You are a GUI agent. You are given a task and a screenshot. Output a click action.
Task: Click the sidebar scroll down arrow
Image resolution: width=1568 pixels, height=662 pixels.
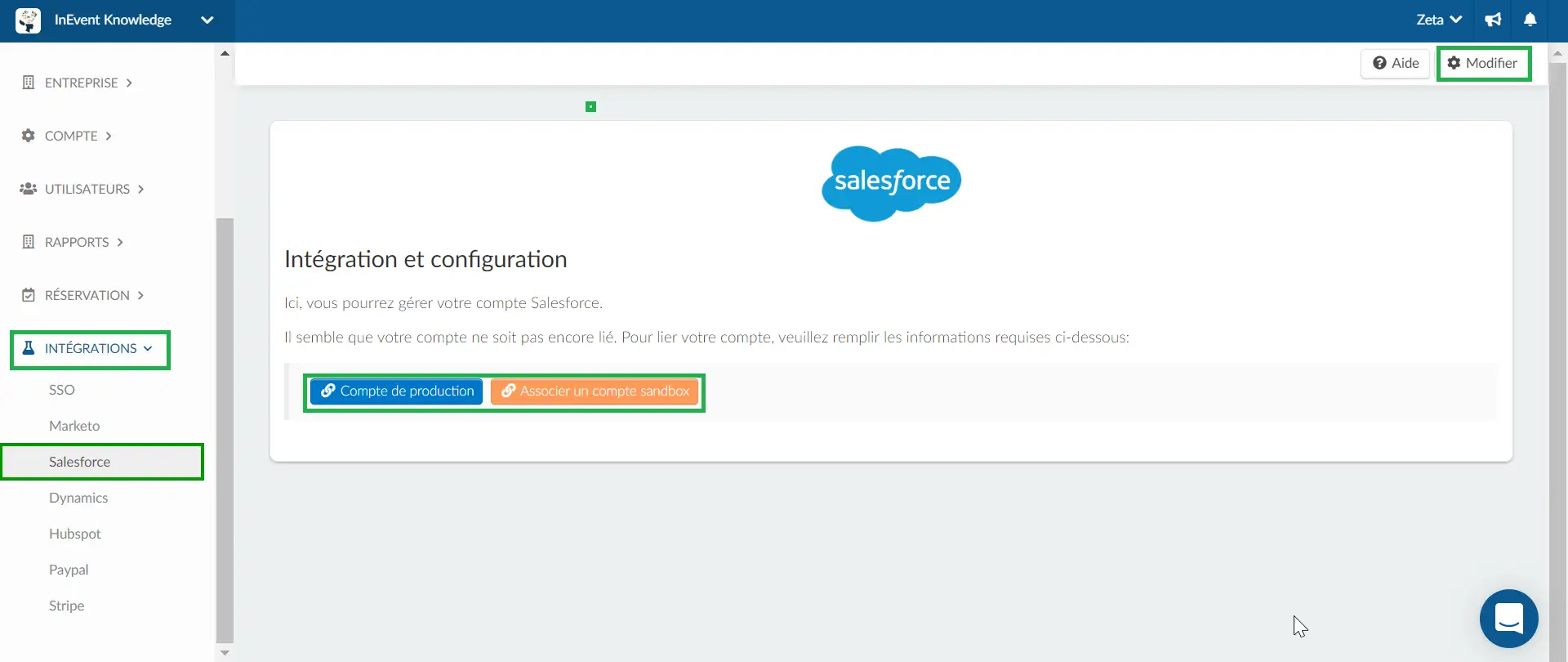click(225, 653)
